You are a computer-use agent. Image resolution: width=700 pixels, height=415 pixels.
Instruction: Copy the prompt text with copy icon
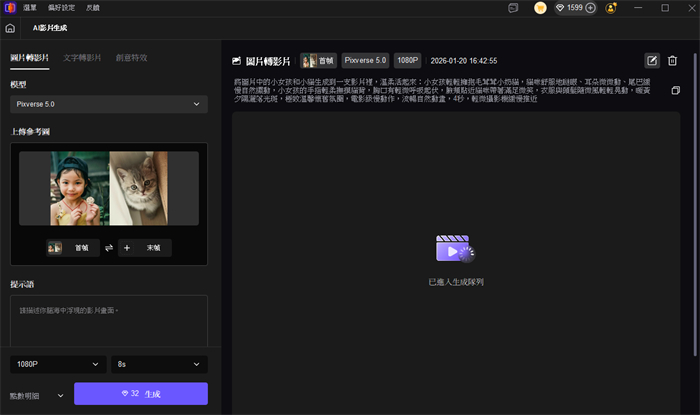(675, 91)
